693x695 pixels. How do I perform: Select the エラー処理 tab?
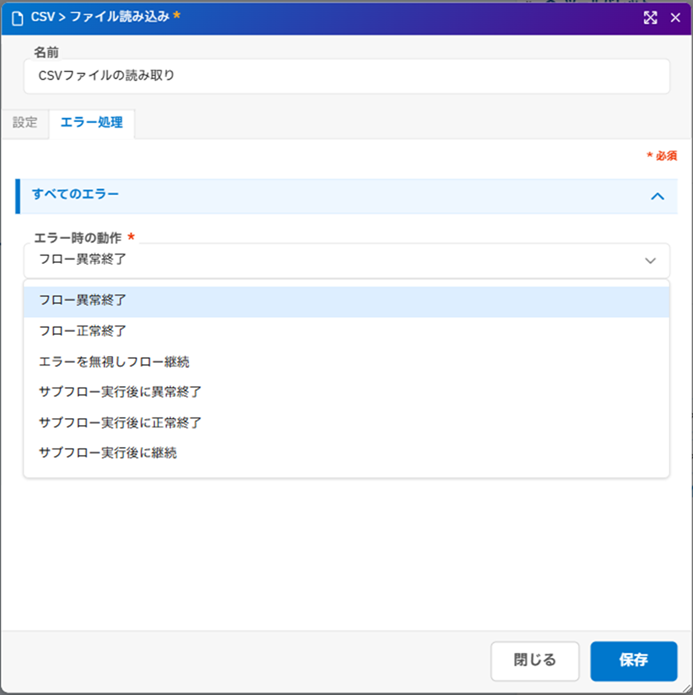pos(92,123)
